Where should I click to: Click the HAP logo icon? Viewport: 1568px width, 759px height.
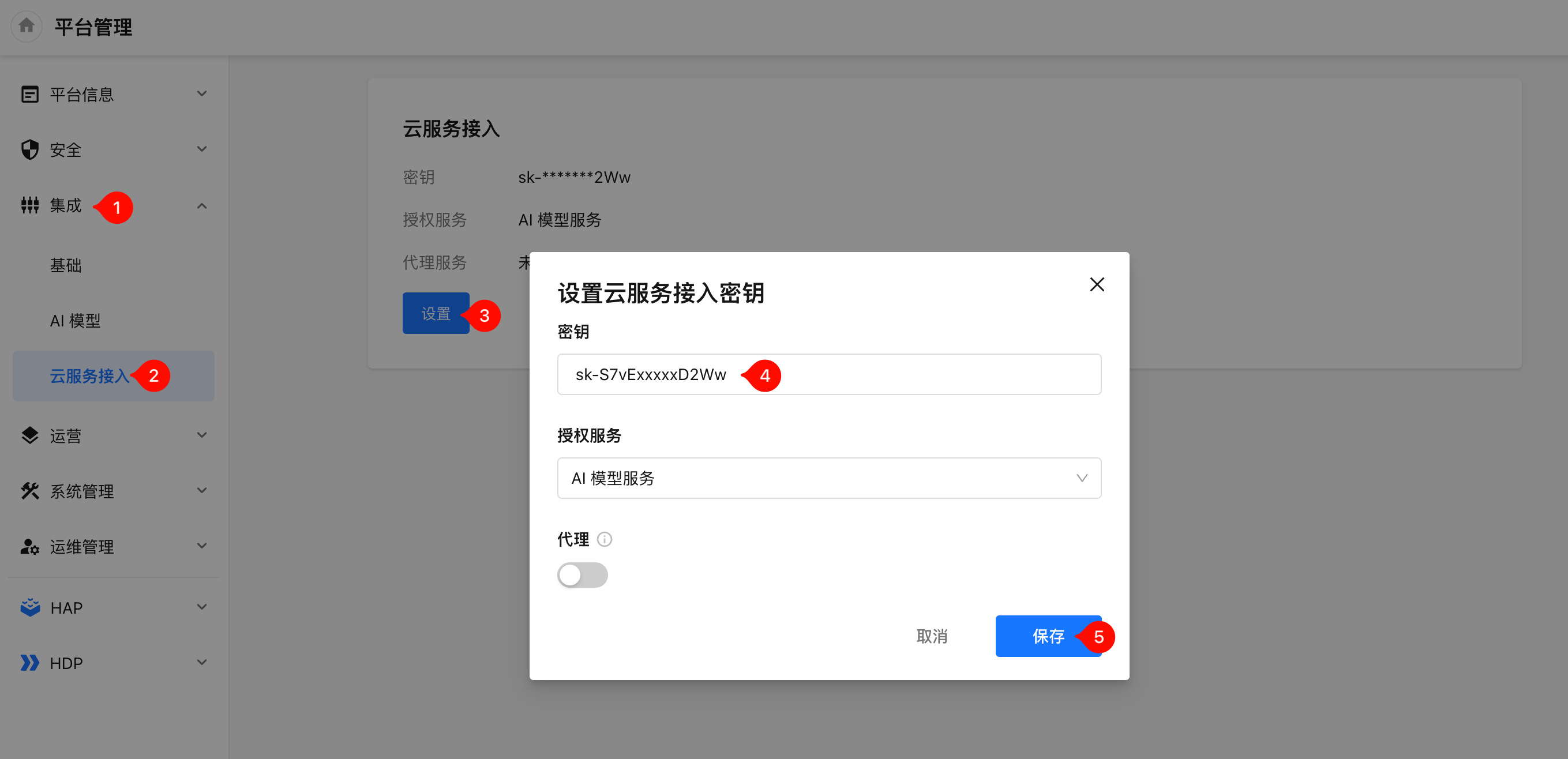tap(30, 607)
